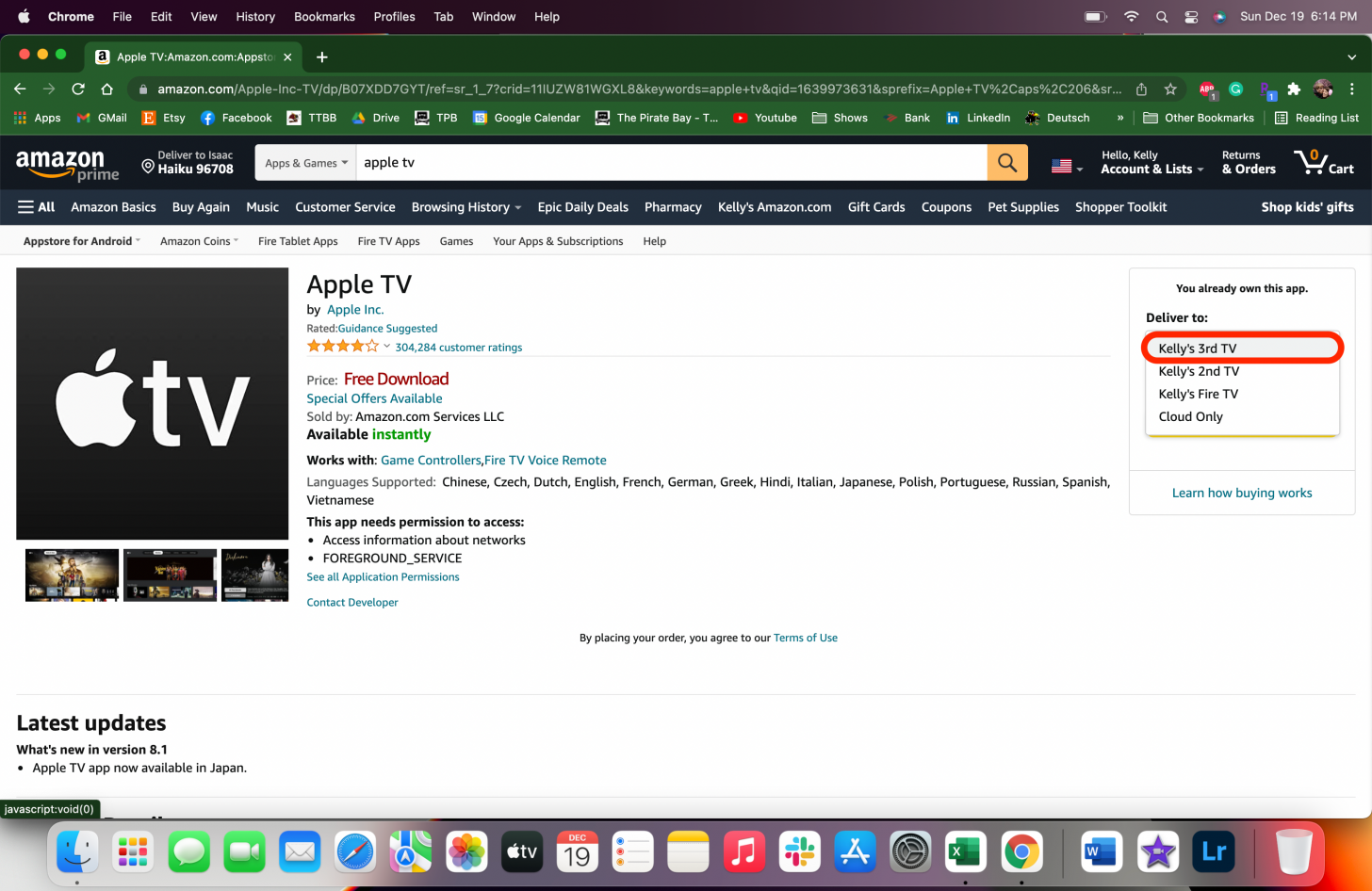Screen dimensions: 1372x891
Task: Open the Chrome tab search chevron
Action: pyautogui.click(x=1352, y=57)
